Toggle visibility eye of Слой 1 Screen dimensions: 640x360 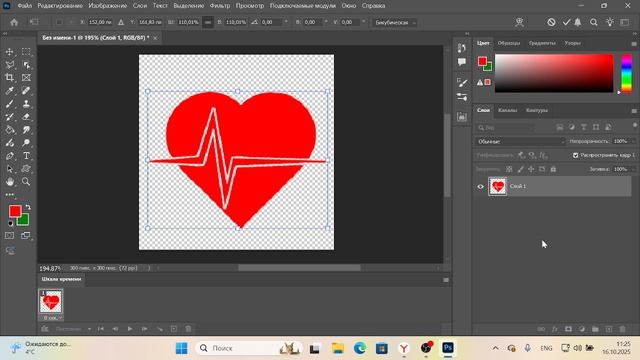[480, 187]
